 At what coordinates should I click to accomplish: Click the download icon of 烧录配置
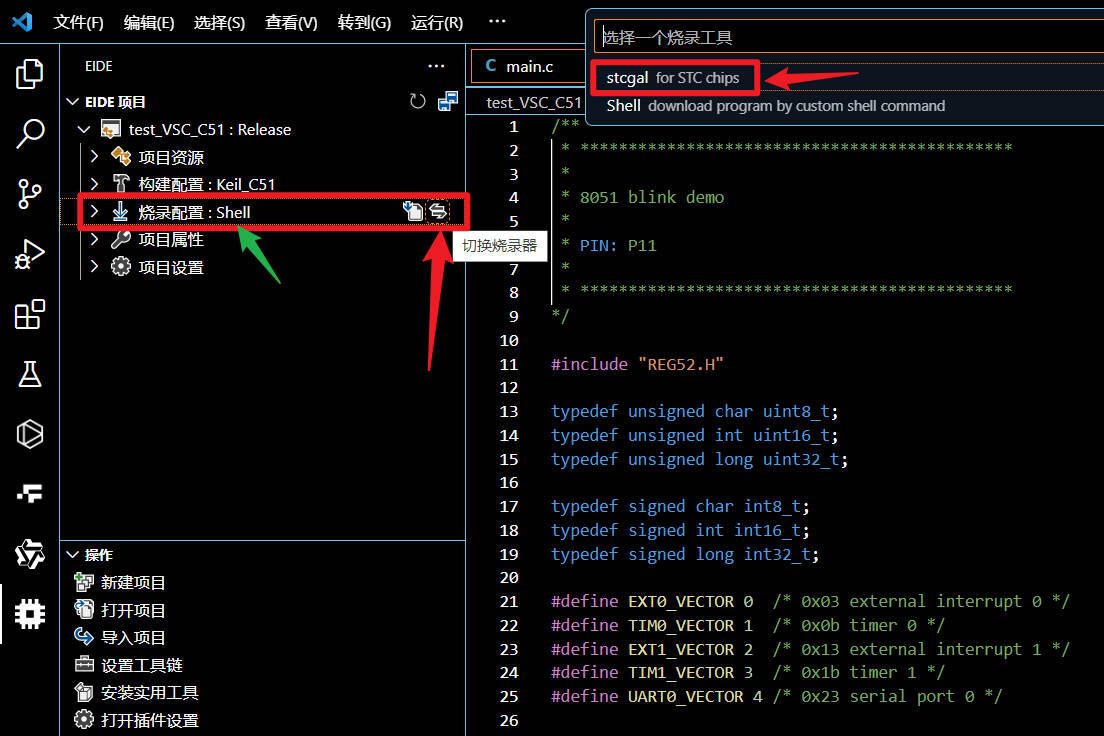pyautogui.click(x=120, y=212)
